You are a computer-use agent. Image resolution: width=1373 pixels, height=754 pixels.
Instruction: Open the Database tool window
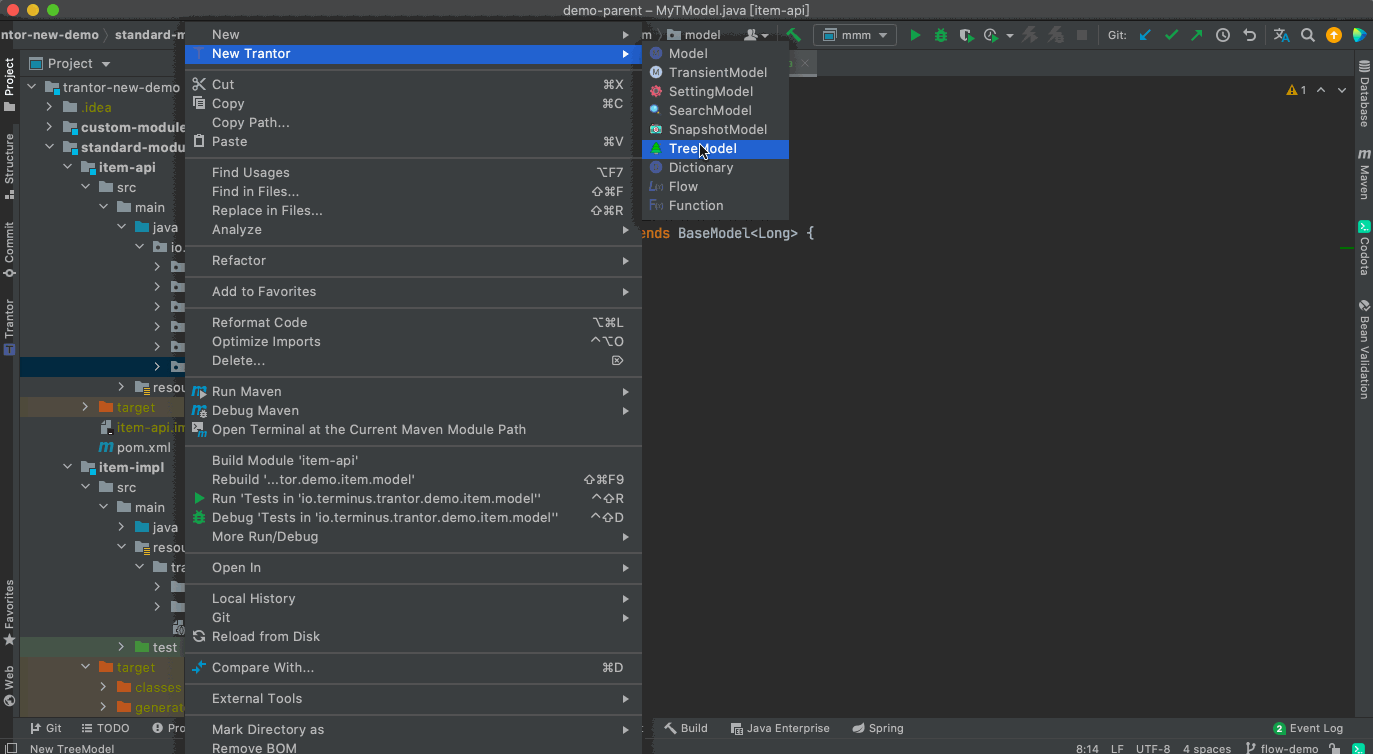[1364, 92]
